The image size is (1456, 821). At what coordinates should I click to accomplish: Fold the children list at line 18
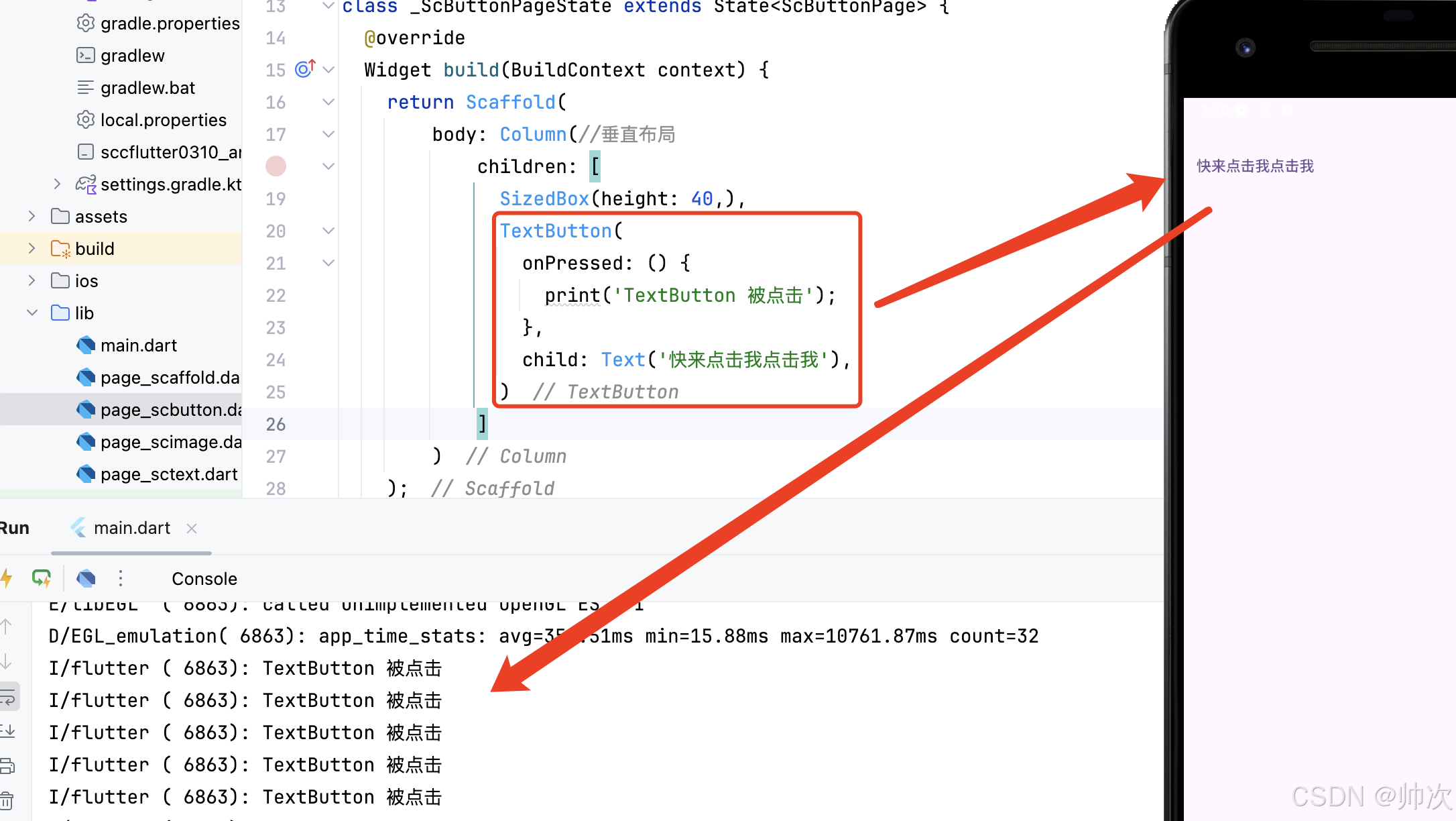tap(328, 166)
